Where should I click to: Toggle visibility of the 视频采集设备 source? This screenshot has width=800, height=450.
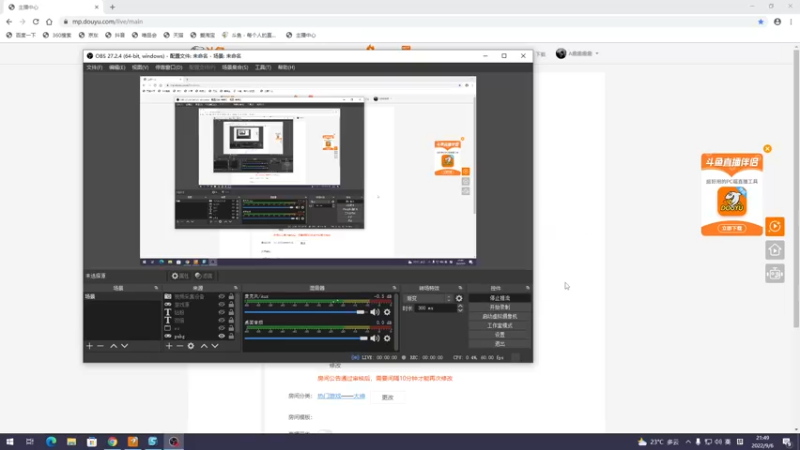221,296
